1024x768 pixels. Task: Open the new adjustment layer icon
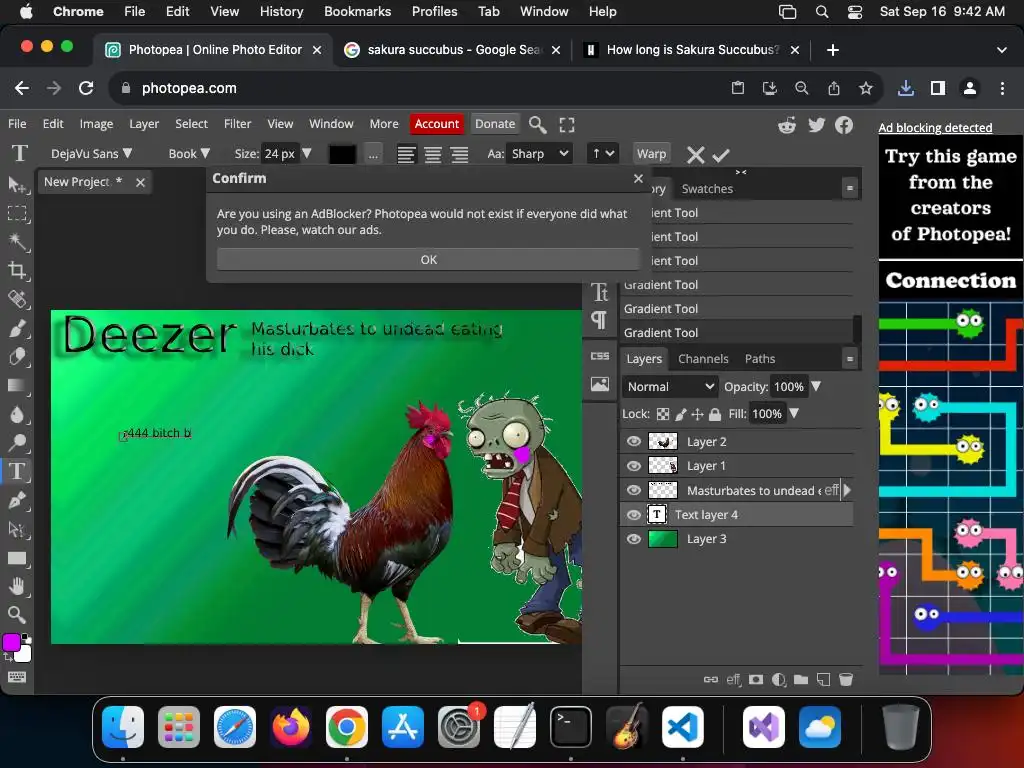tap(778, 680)
